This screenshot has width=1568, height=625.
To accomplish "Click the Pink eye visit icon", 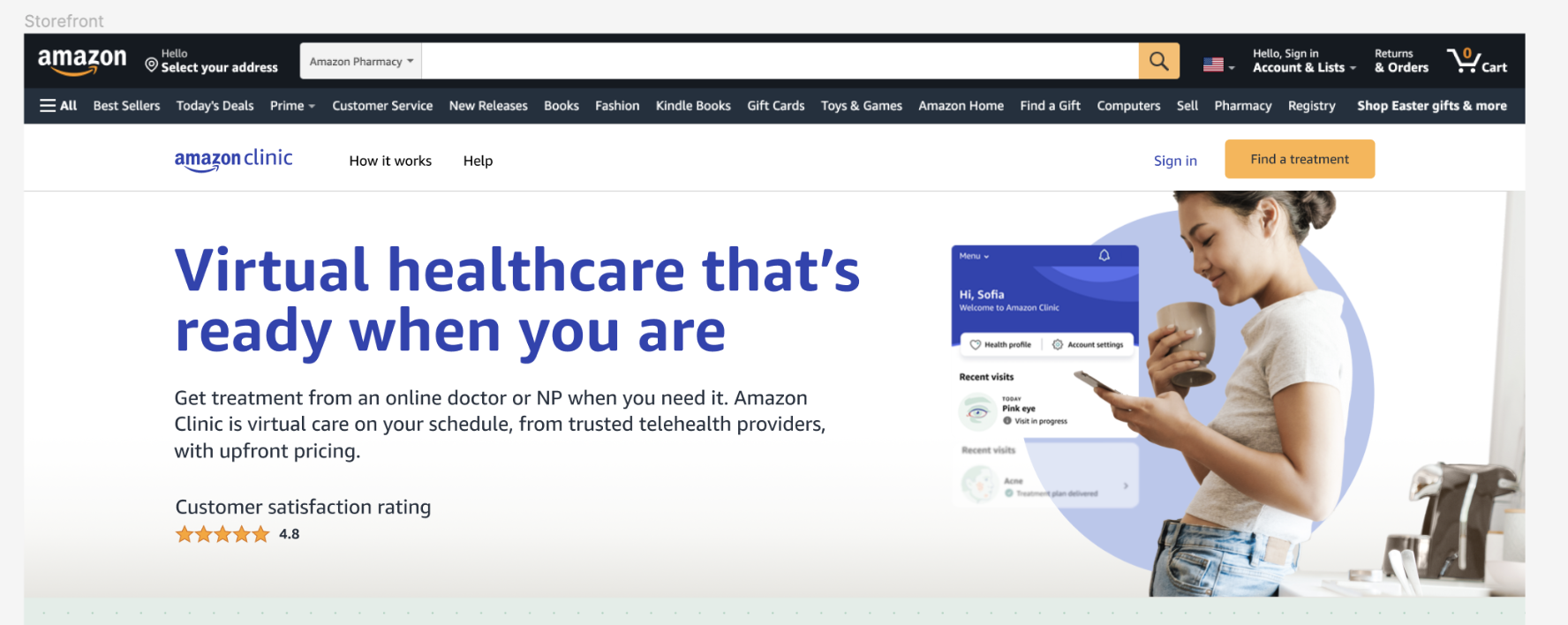I will (x=977, y=411).
